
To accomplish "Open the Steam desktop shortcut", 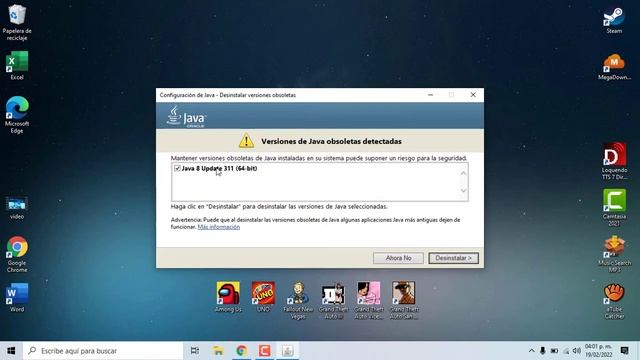I will point(614,20).
